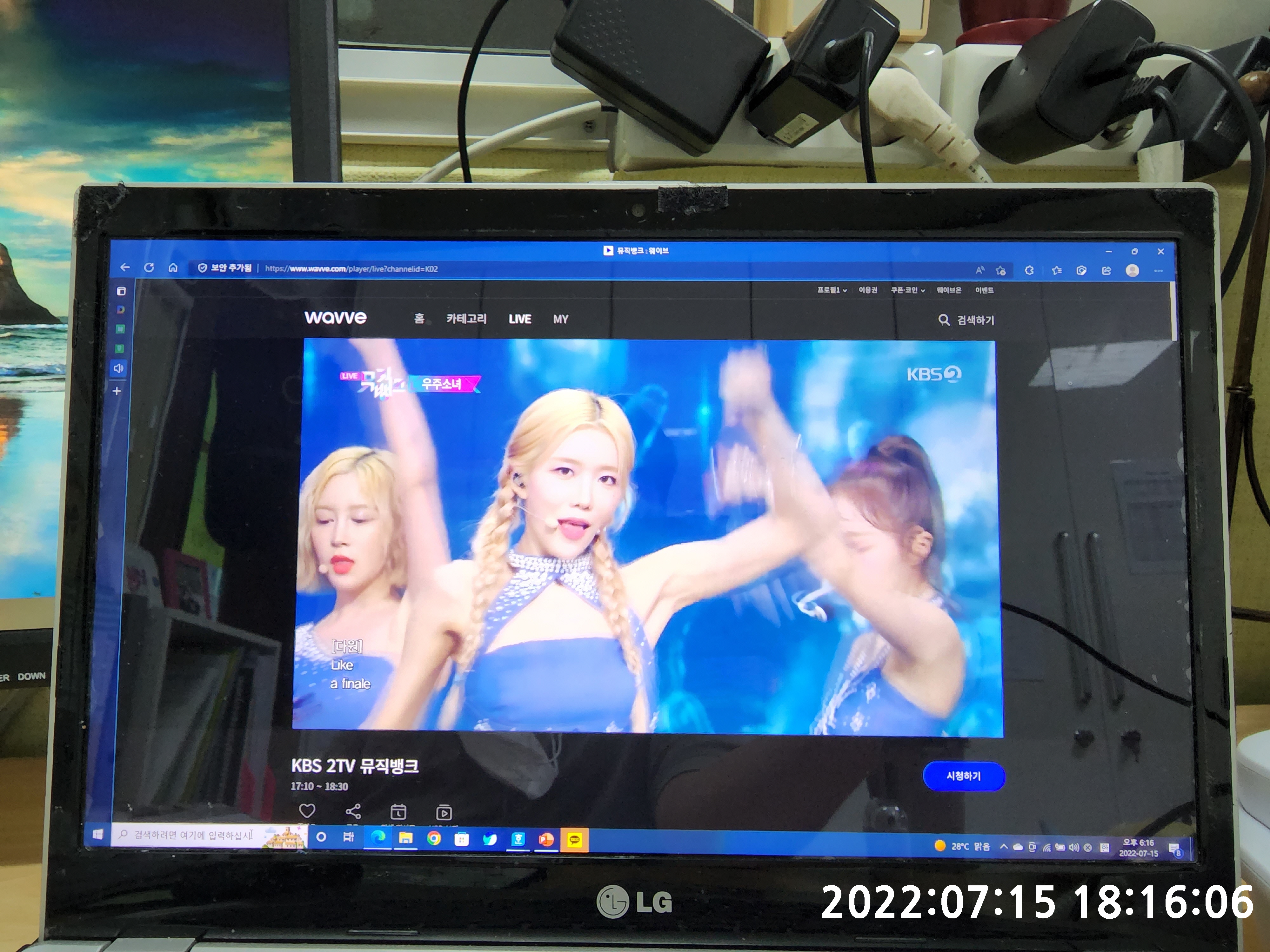Screen dimensions: 1270x952
Task: Open the schedule calendar icon below the video
Action: [398, 812]
